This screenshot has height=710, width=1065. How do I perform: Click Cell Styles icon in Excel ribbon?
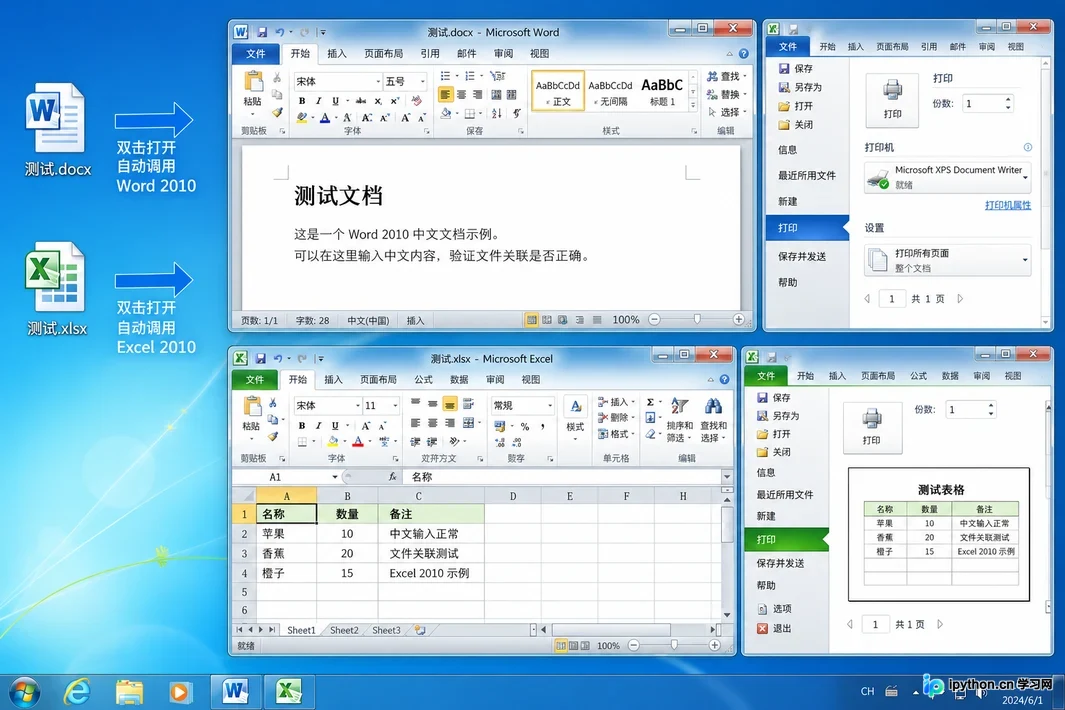(x=575, y=408)
